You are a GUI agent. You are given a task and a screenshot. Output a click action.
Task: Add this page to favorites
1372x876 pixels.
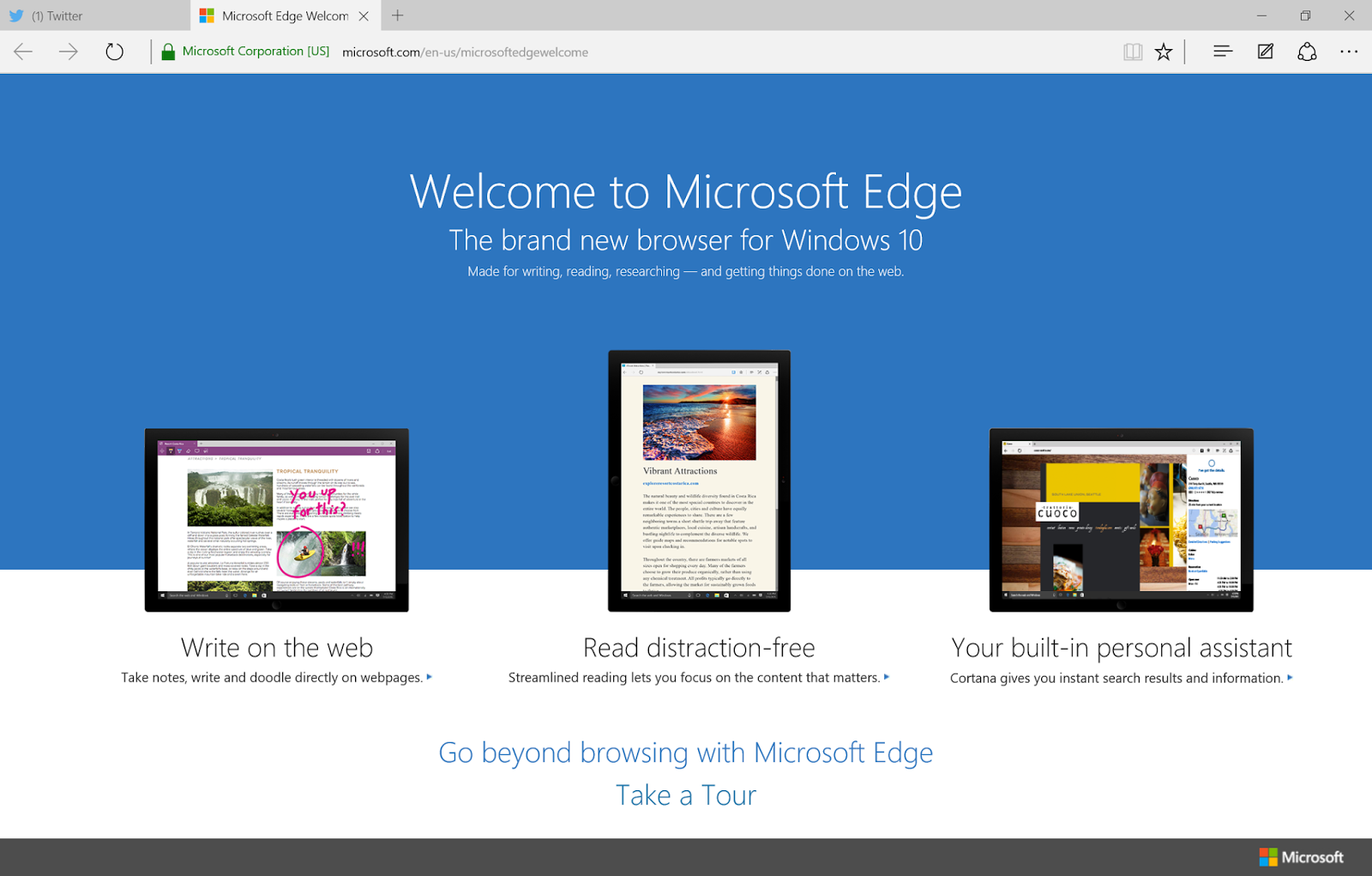click(1164, 51)
